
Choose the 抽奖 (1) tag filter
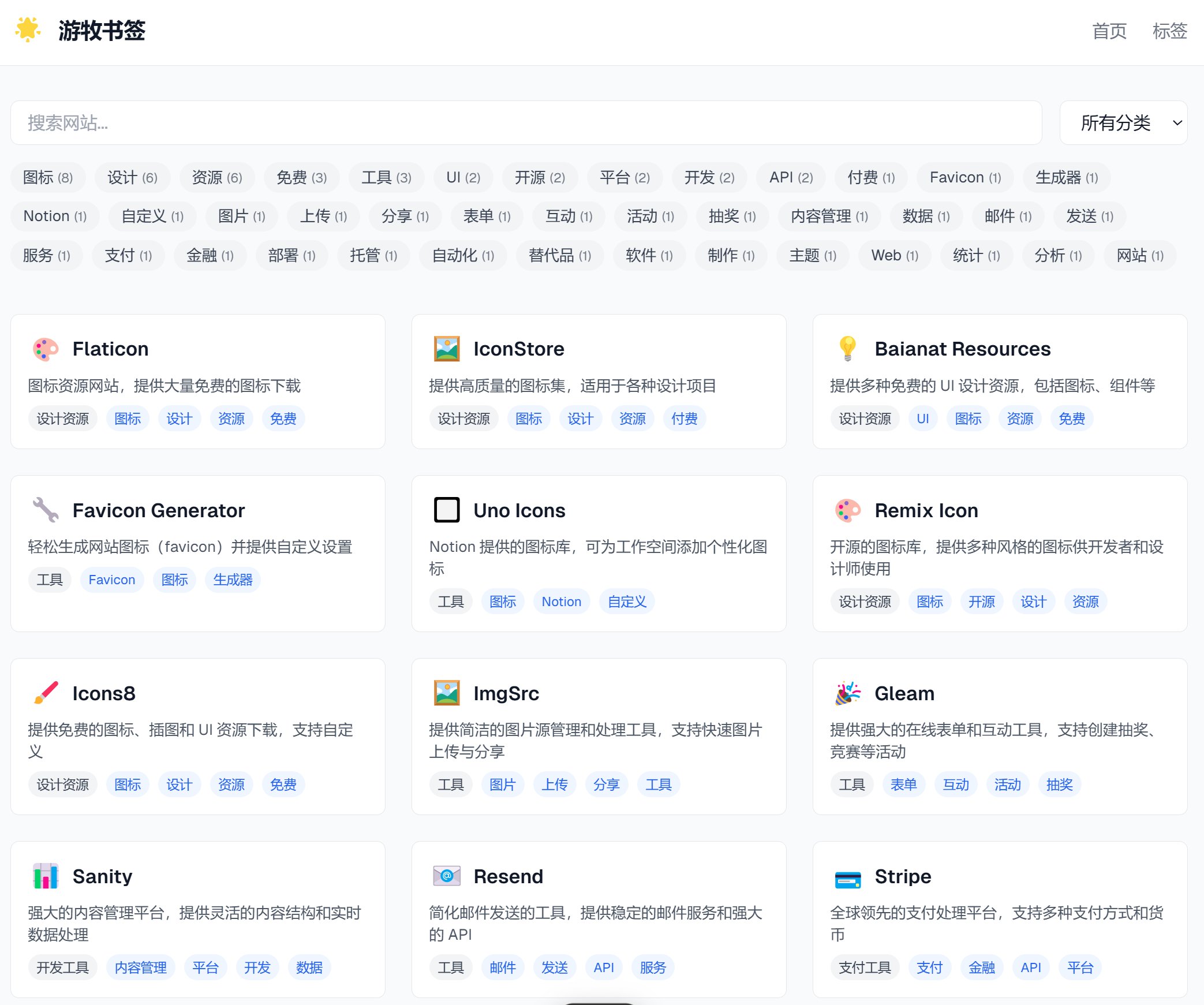click(732, 216)
